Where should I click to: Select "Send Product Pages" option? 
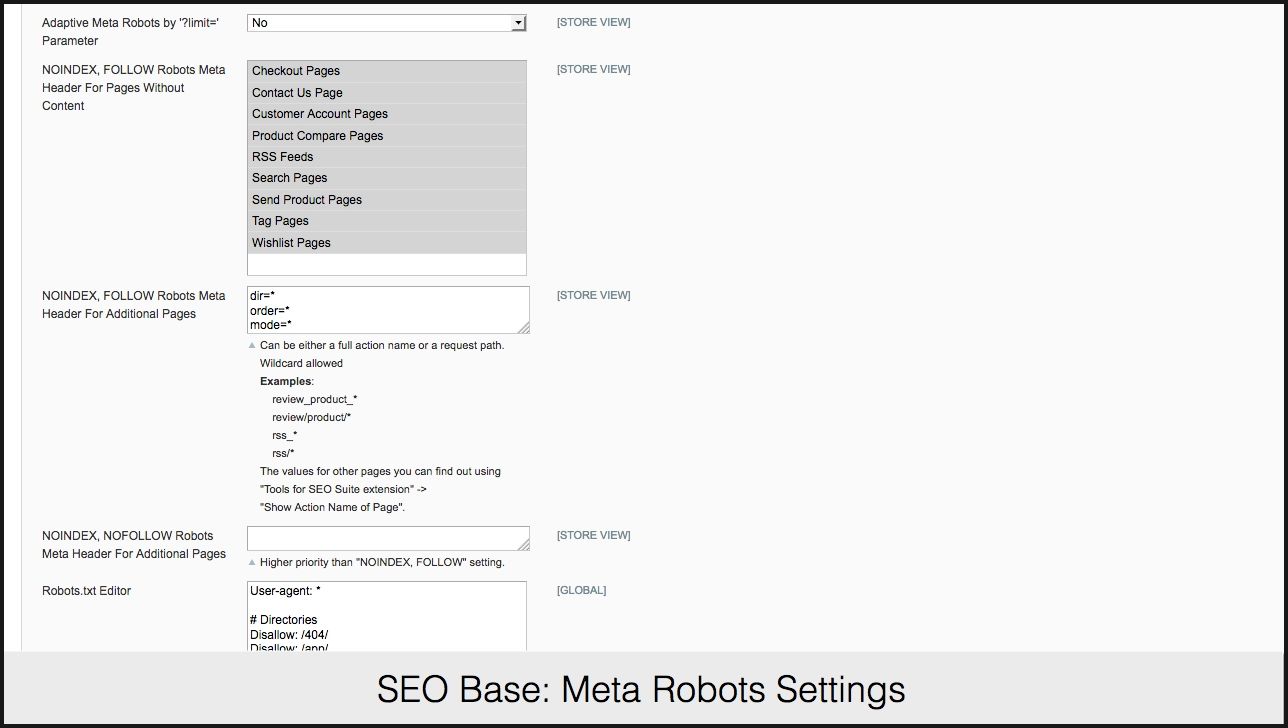pyautogui.click(x=386, y=200)
